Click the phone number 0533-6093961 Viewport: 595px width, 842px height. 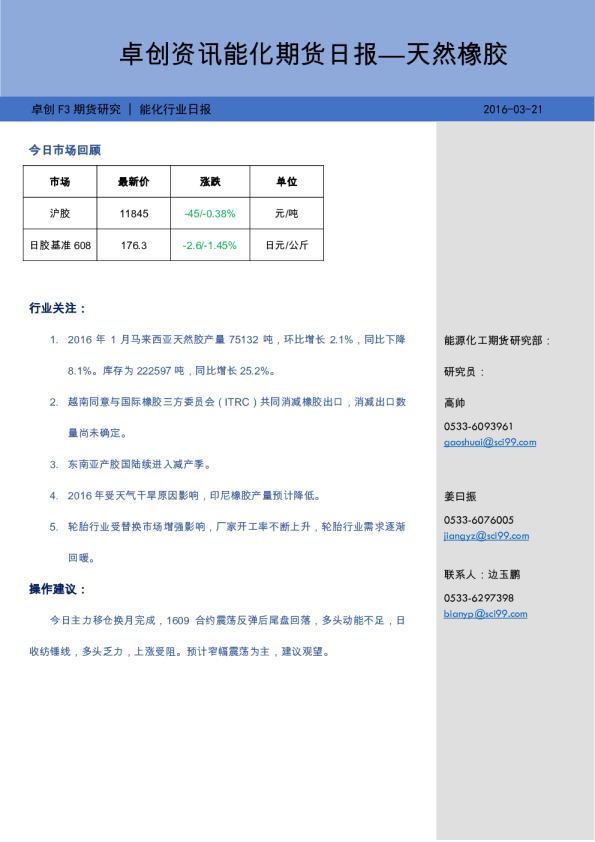pyautogui.click(x=478, y=426)
